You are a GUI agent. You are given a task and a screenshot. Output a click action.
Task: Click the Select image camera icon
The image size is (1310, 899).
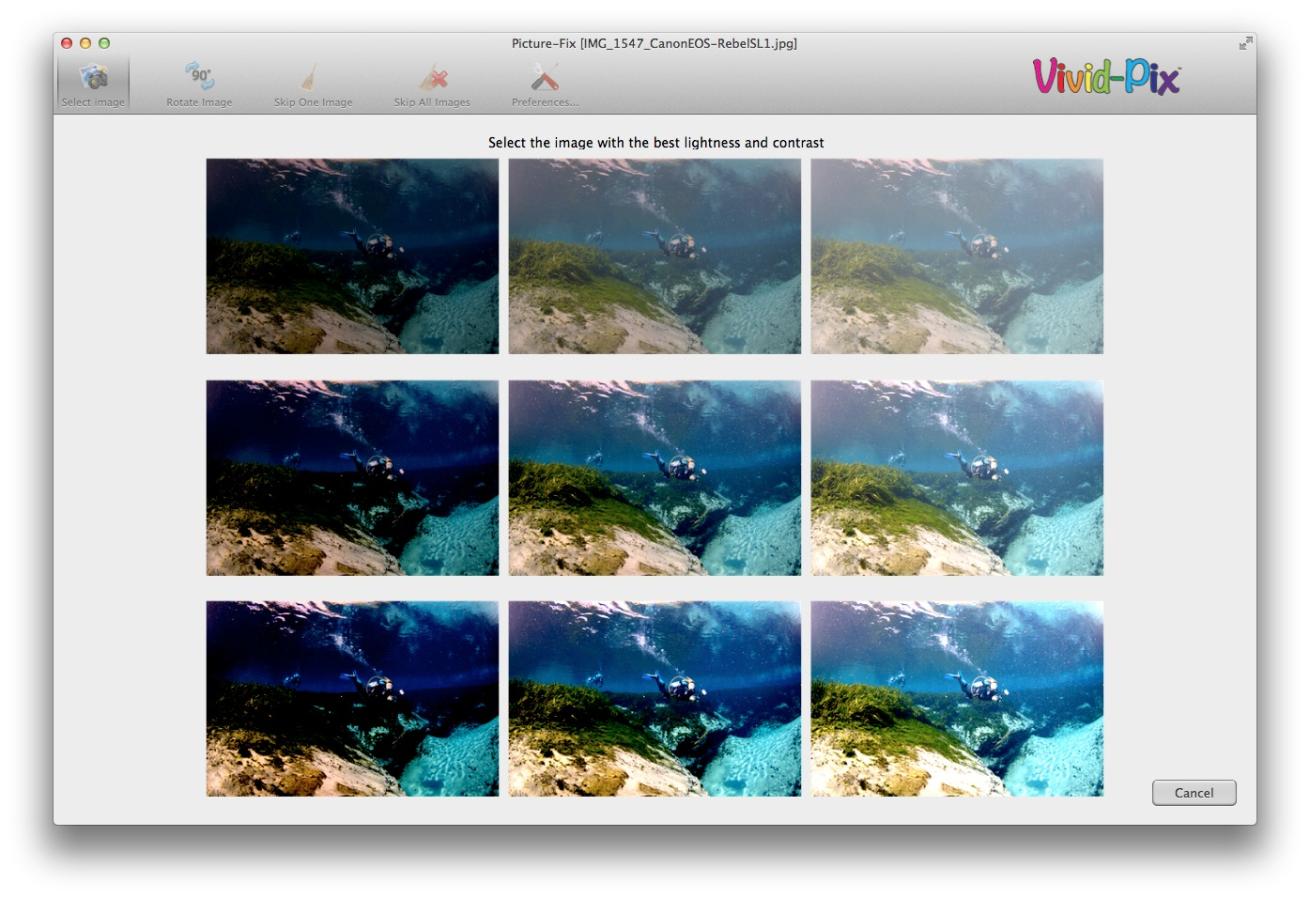(93, 78)
